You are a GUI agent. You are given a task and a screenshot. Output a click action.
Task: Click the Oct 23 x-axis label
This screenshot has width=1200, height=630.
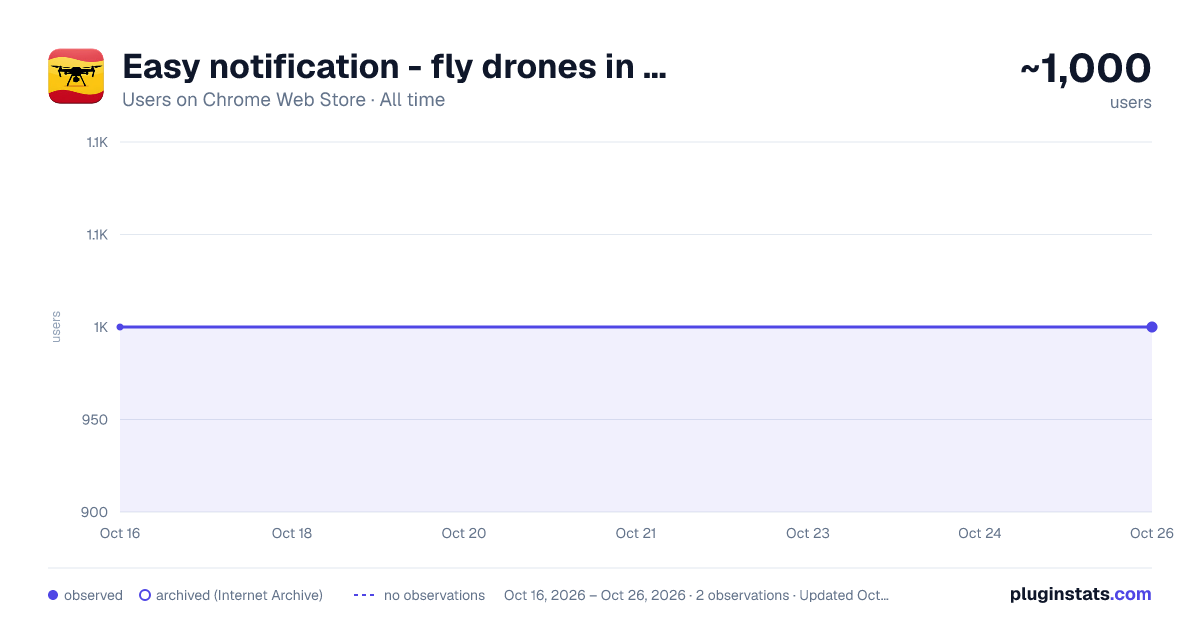[x=808, y=533]
